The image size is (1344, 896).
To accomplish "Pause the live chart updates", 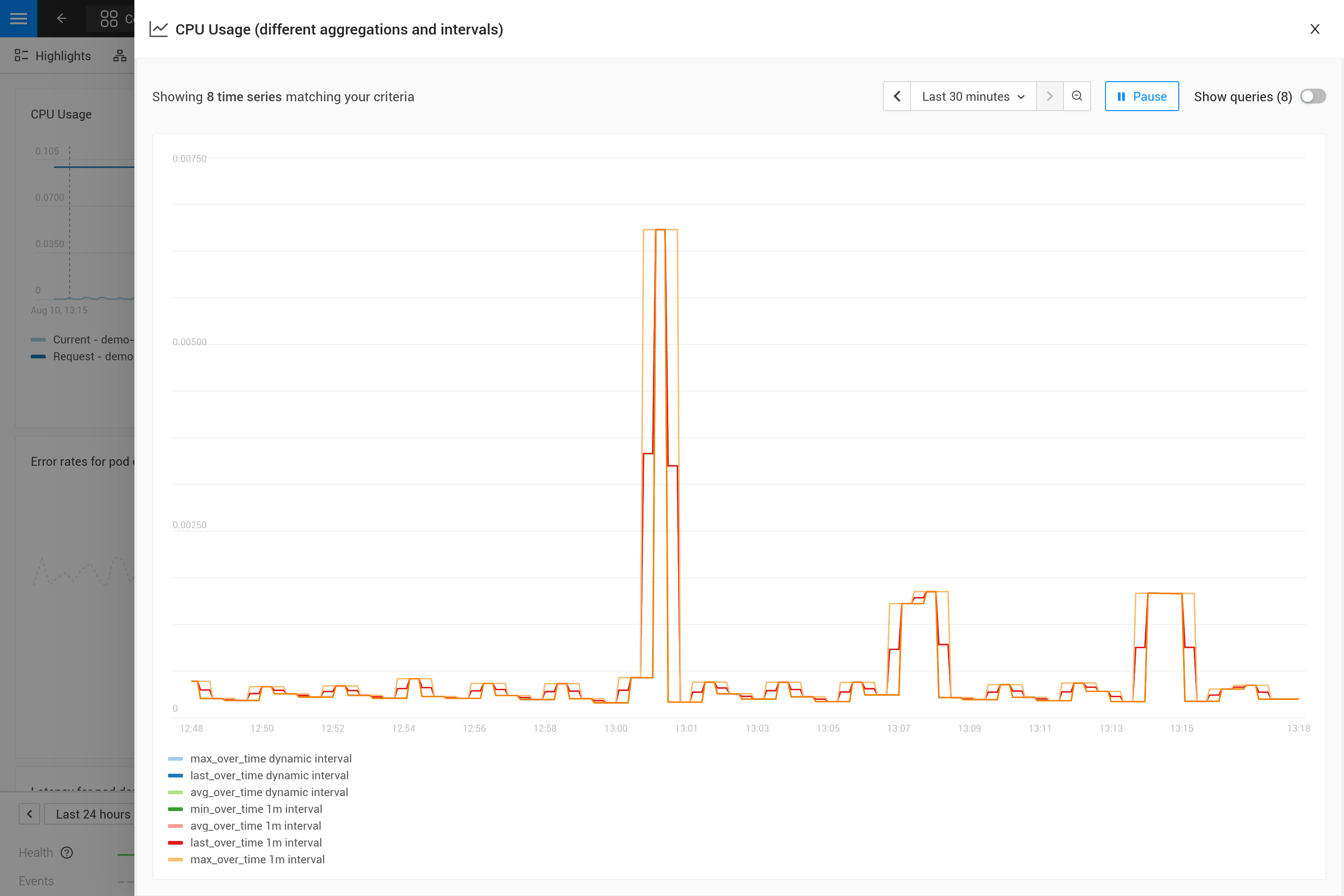I will coord(1141,96).
